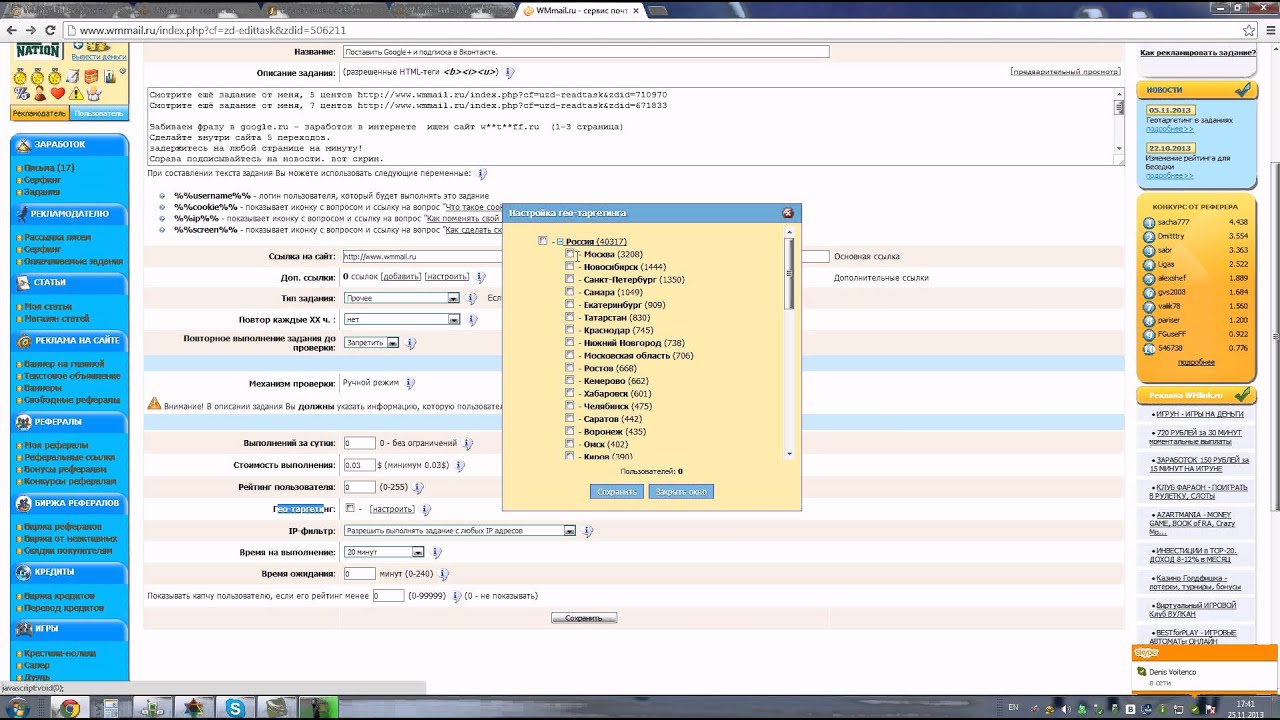Check the Ростов checkbox
1280x720 pixels.
click(x=570, y=368)
